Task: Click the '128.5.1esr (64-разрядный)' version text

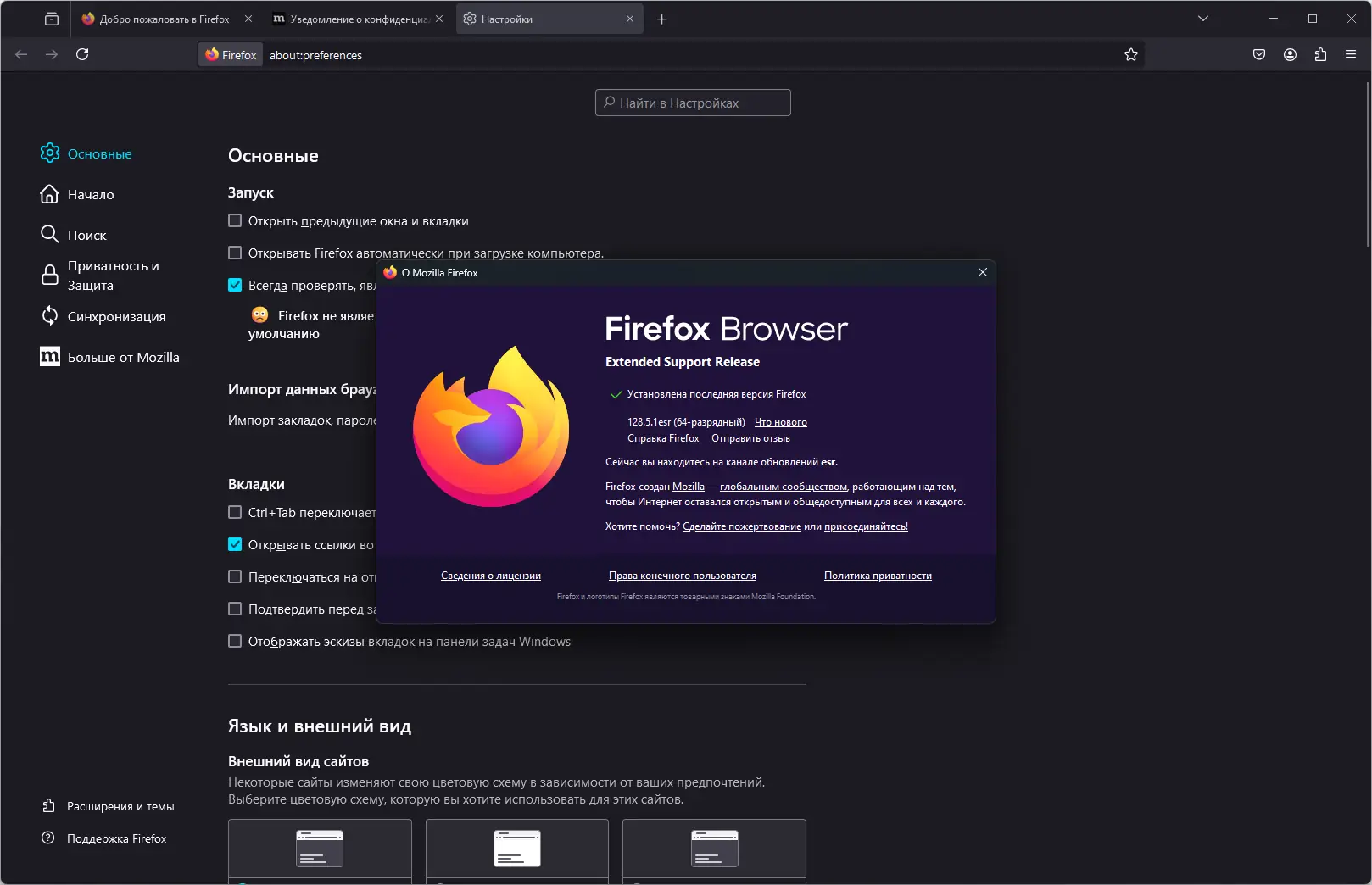Action: point(686,422)
